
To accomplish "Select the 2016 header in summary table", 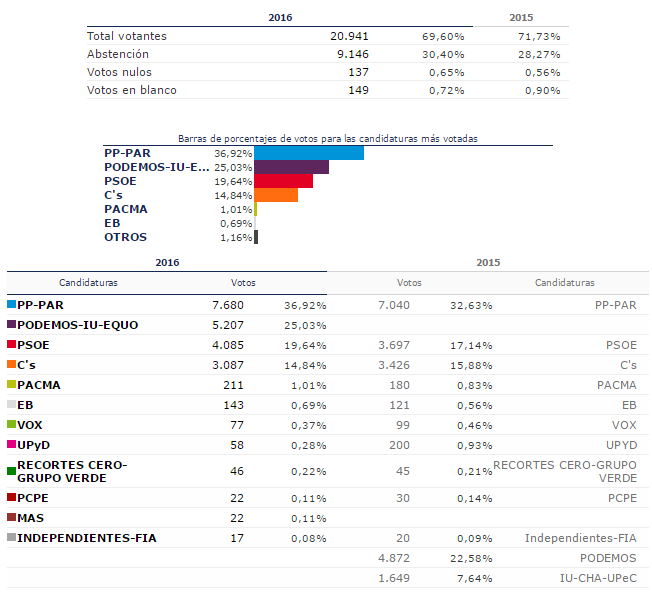I will 280,17.
